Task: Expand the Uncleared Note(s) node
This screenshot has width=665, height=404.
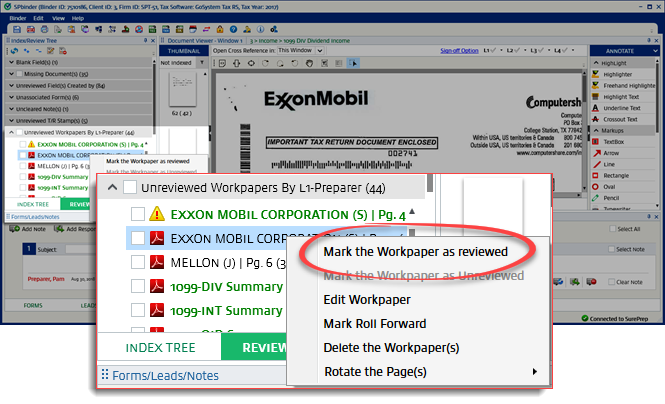Action: 11,109
